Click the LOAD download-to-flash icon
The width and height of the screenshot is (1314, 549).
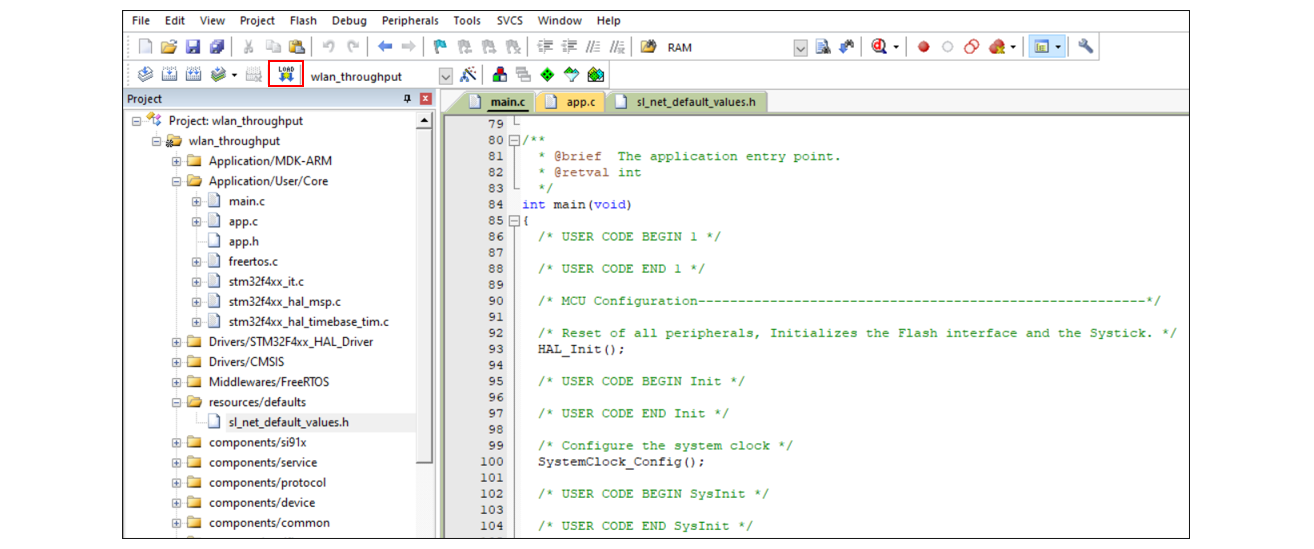(286, 75)
